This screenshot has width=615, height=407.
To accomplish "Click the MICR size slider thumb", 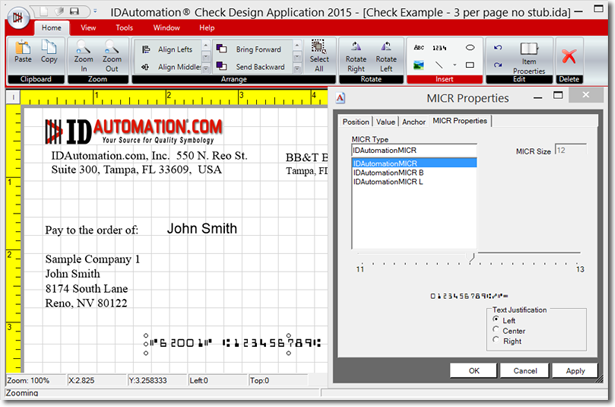I will coord(472,257).
